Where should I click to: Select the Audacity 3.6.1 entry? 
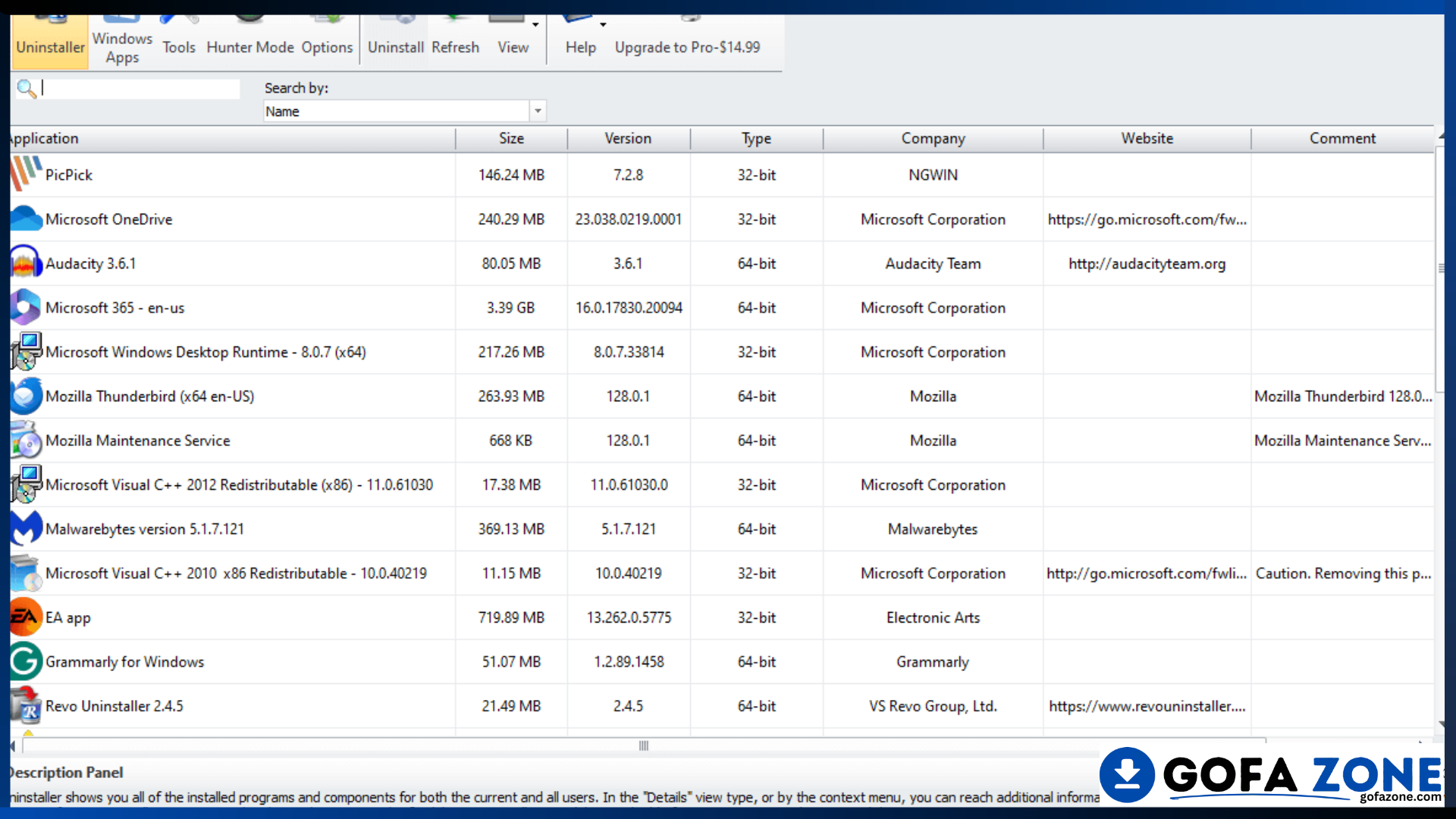(x=90, y=263)
